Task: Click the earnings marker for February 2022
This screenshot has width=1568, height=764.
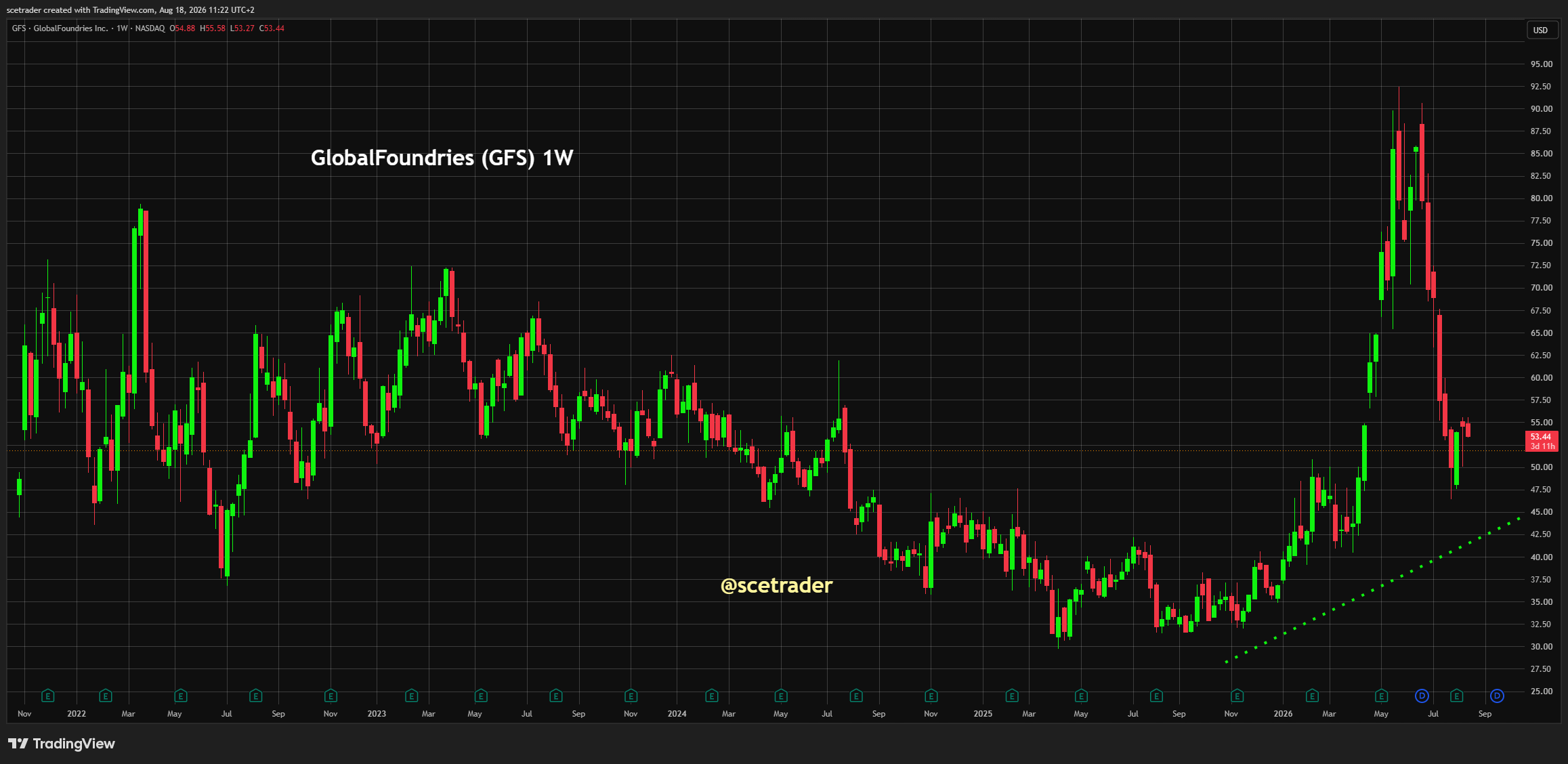Action: click(105, 696)
